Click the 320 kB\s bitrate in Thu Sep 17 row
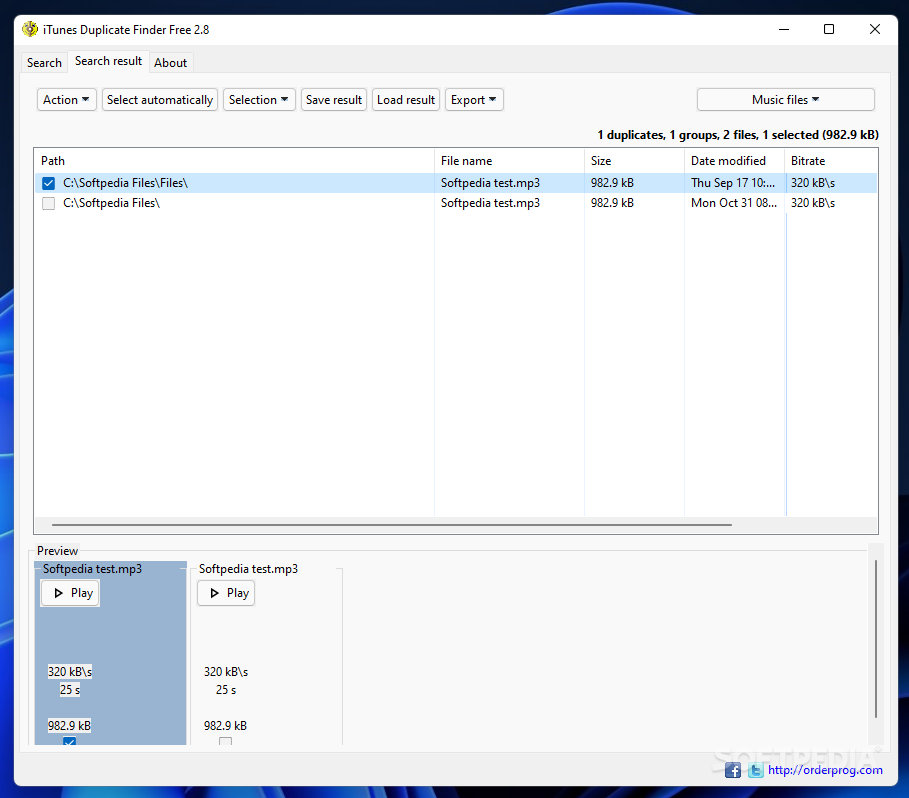Viewport: 909px width, 798px height. [813, 183]
